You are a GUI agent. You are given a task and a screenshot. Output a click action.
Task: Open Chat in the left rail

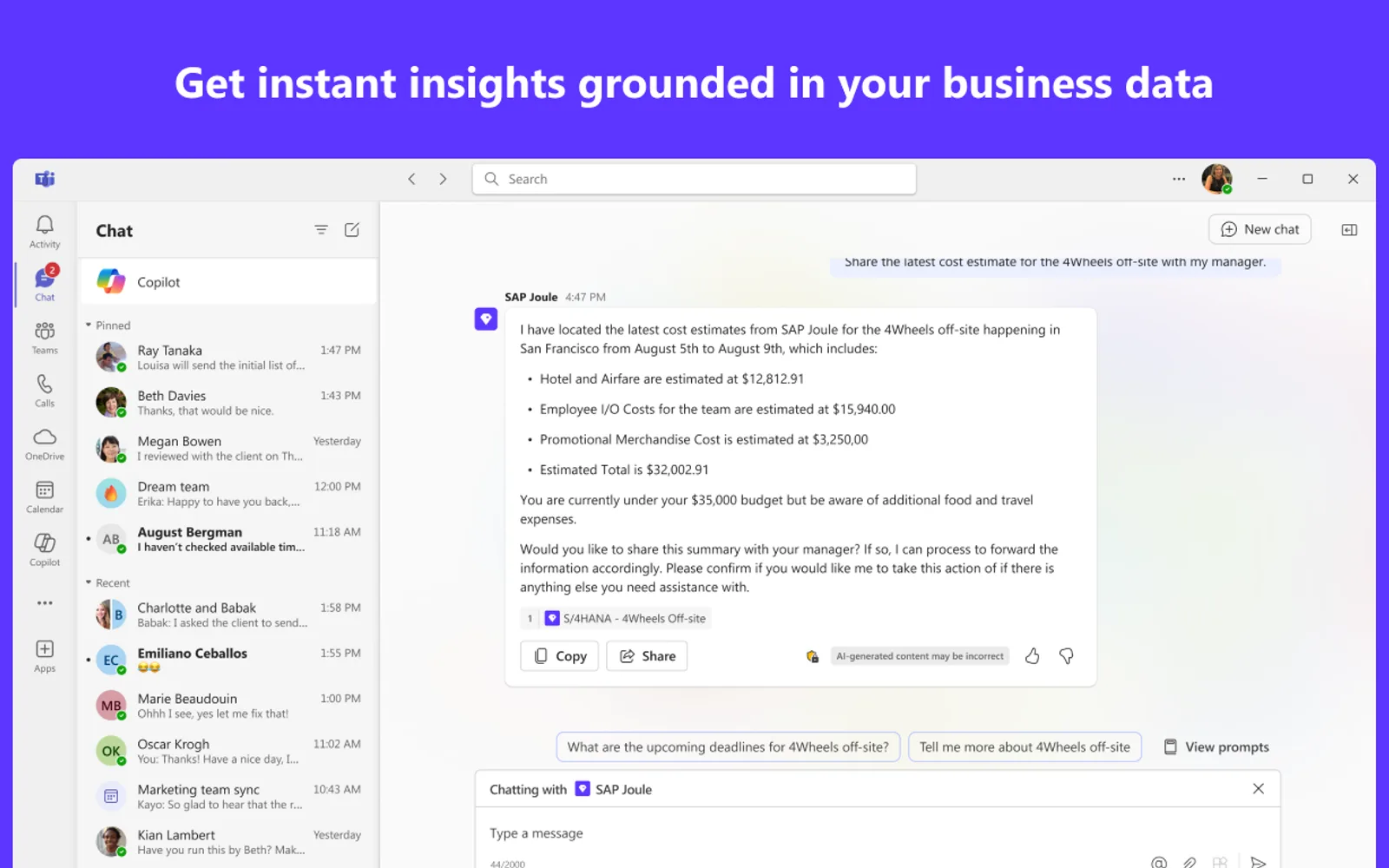pos(44,284)
